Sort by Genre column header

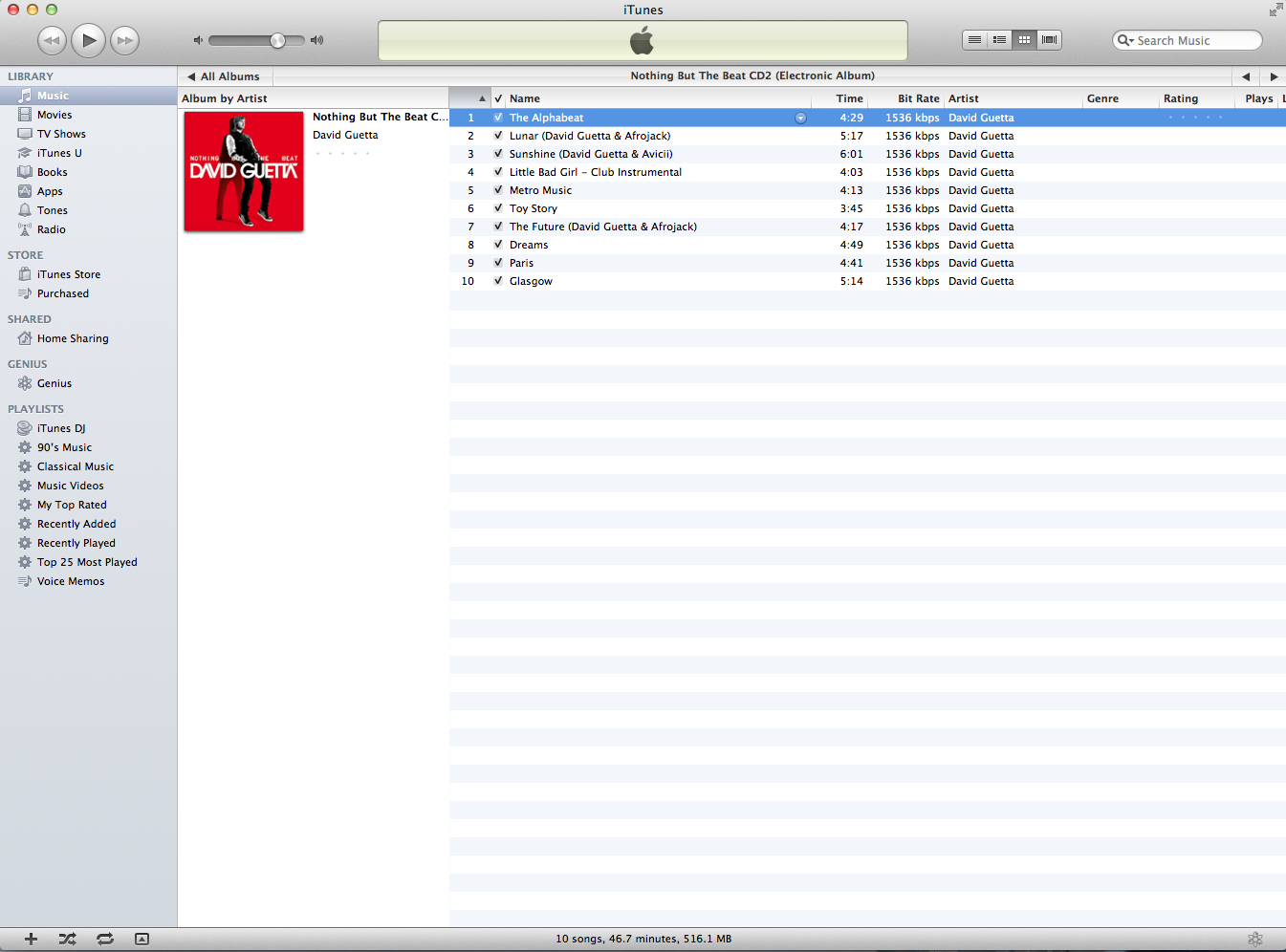[x=1121, y=98]
